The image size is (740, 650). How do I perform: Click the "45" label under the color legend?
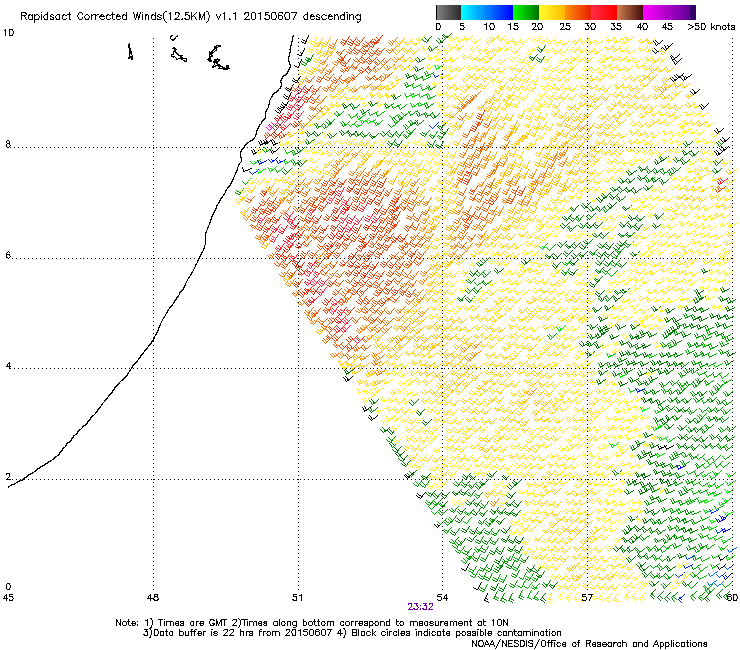coord(667,27)
